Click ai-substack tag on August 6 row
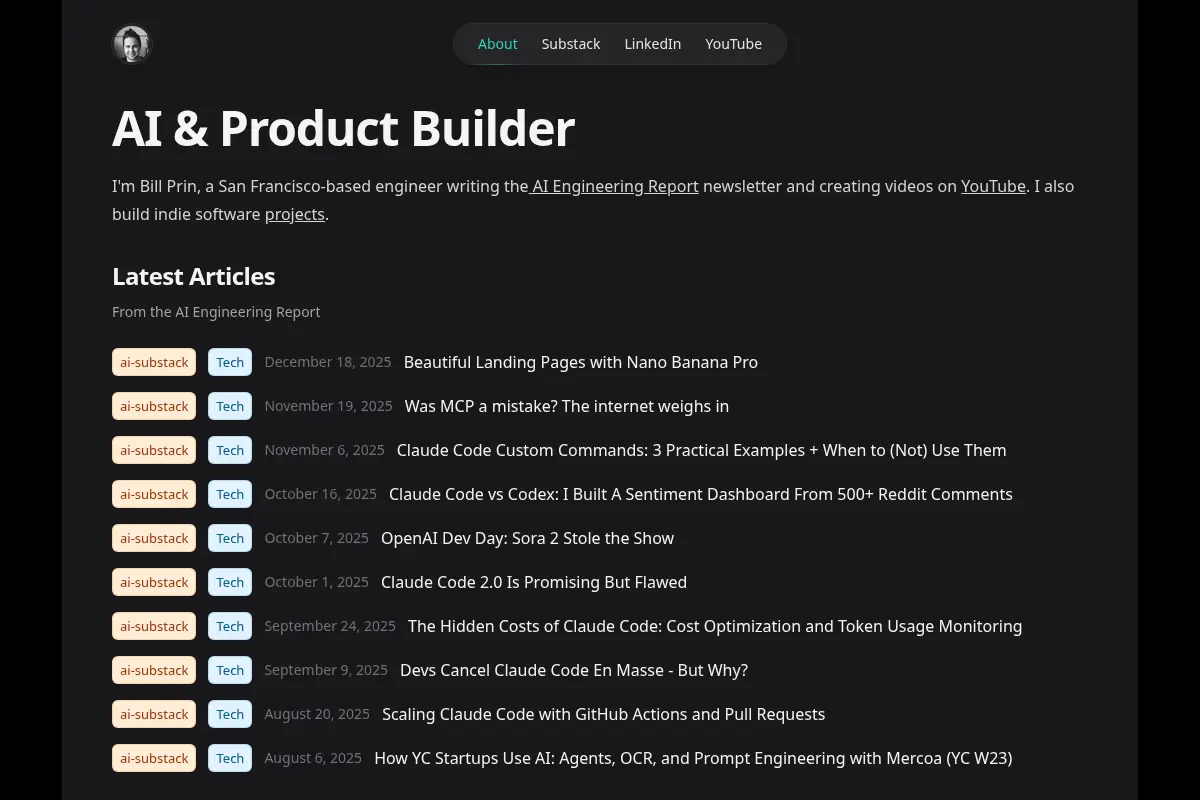Viewport: 1200px width, 800px height. pyautogui.click(x=154, y=758)
